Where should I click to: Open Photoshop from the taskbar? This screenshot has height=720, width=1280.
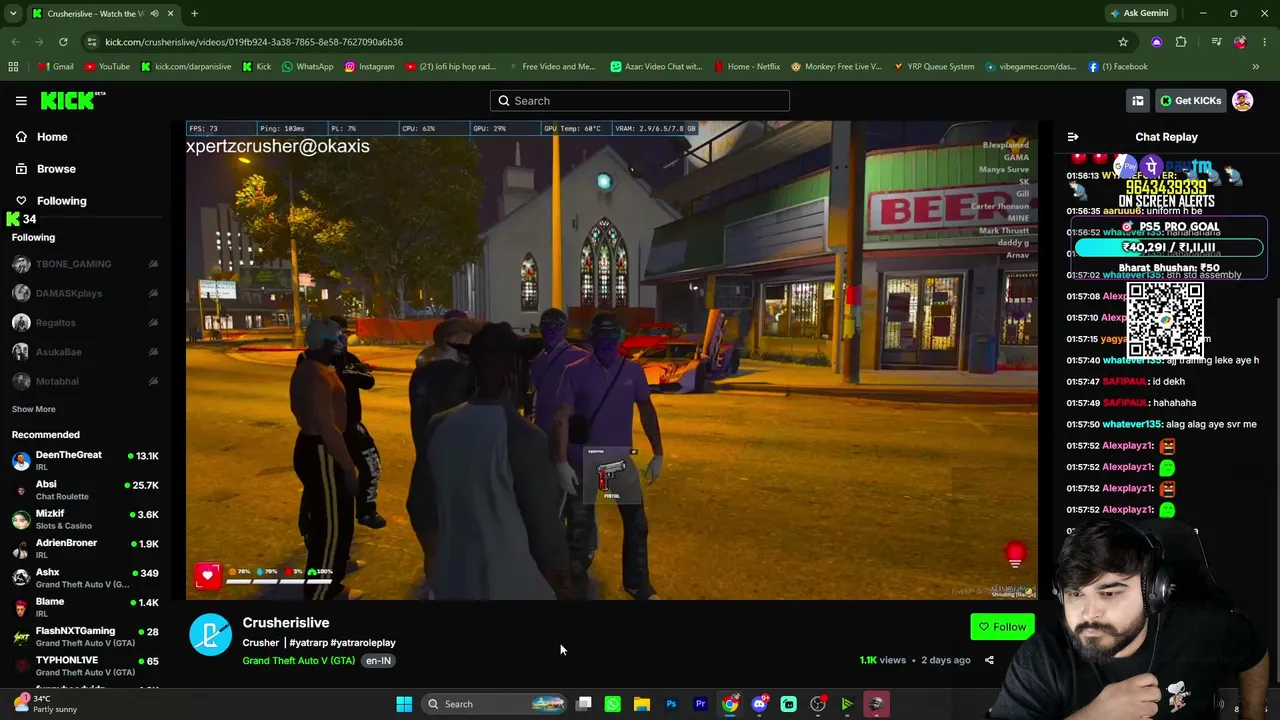click(671, 704)
